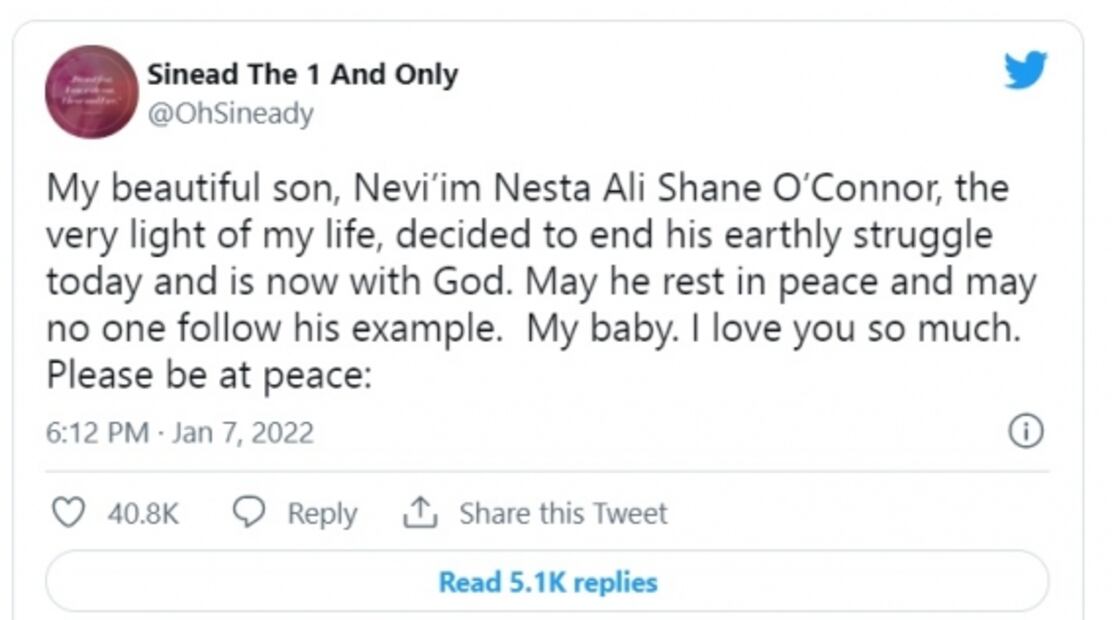Open the round profile avatar
1112x620 pixels.
(x=91, y=91)
